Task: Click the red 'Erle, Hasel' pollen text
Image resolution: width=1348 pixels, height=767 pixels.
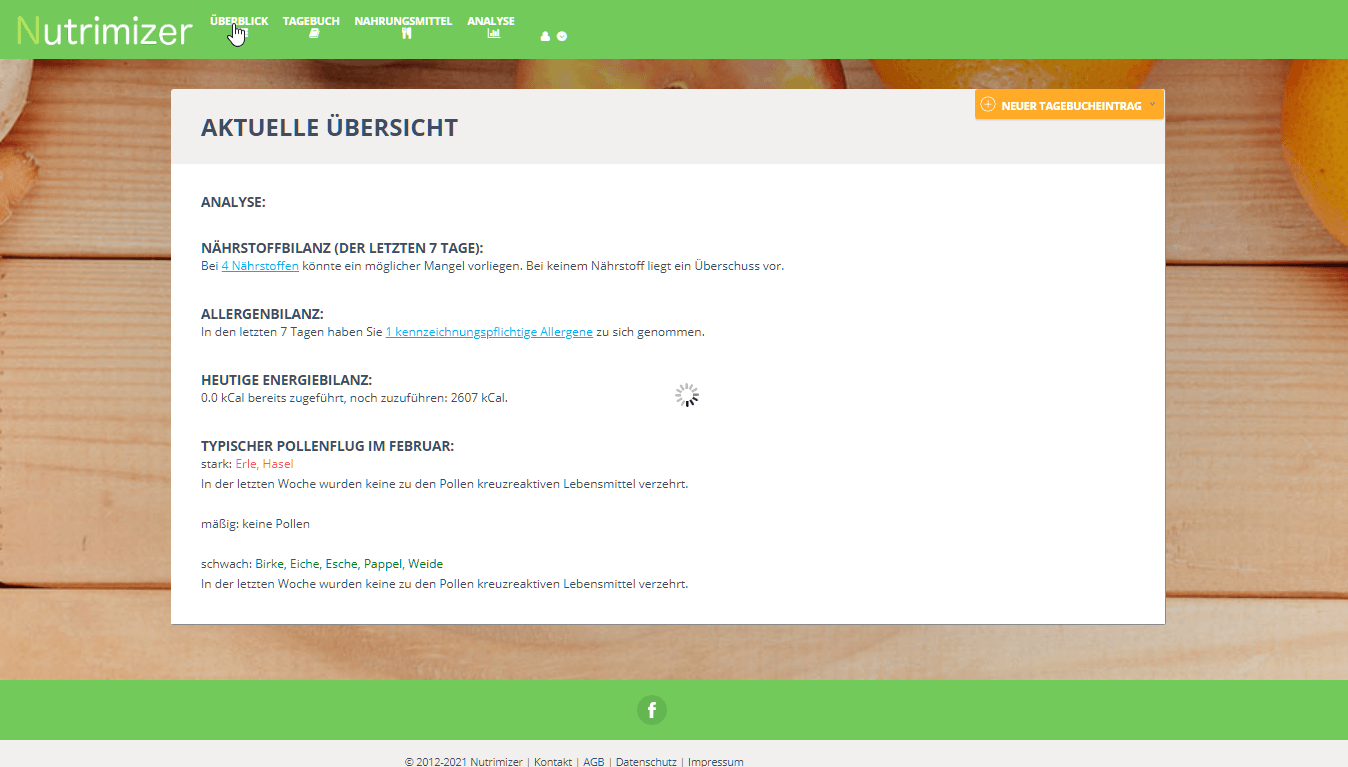Action: tap(264, 464)
